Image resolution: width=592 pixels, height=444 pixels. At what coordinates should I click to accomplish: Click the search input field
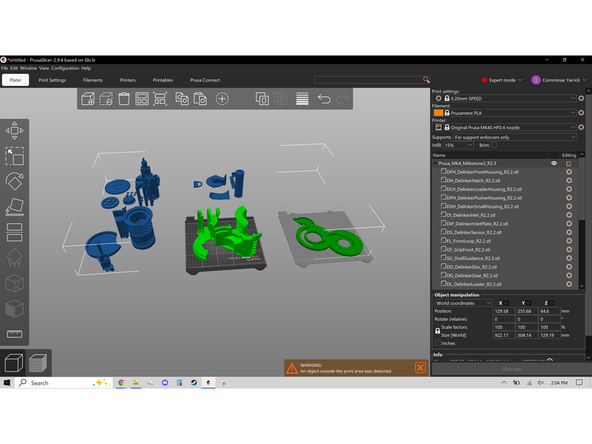coord(368,80)
